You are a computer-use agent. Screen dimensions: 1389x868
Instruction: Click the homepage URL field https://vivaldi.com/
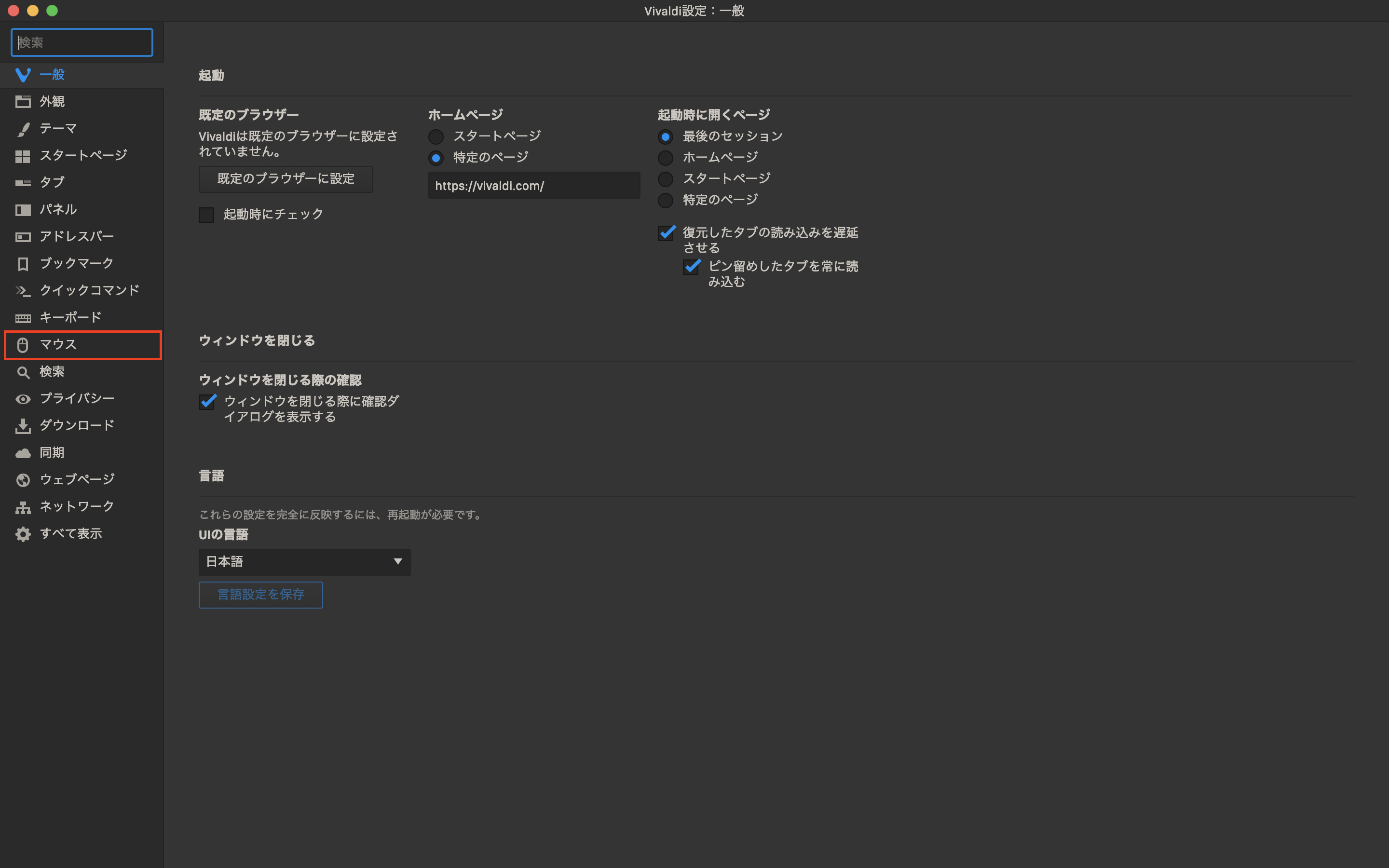(x=534, y=186)
